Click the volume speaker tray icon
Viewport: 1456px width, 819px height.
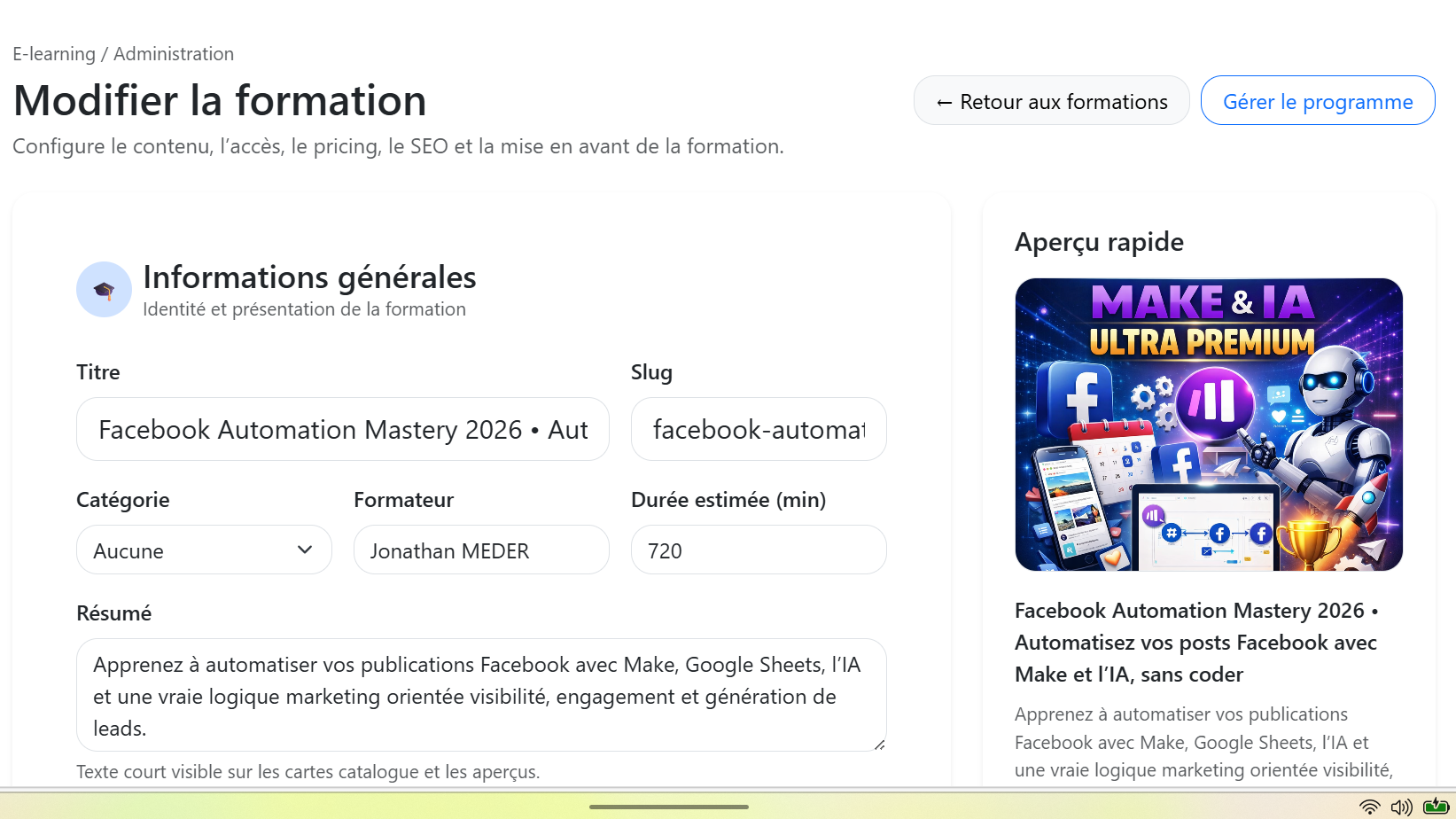point(1401,807)
